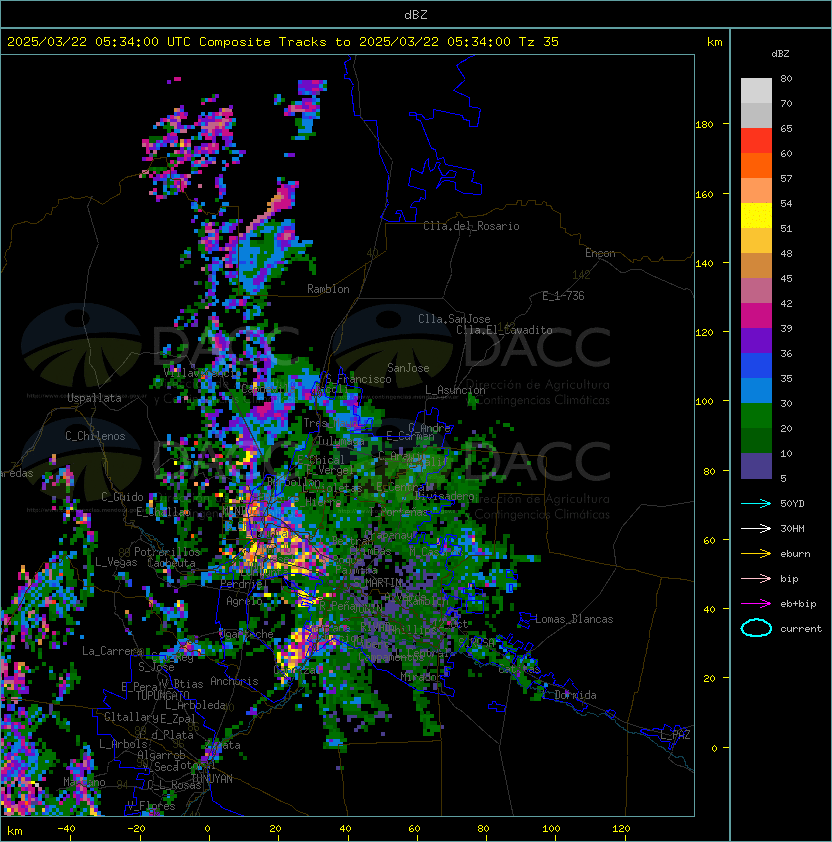Click the V_Flores place label
The height and width of the screenshot is (842, 832).
click(151, 806)
